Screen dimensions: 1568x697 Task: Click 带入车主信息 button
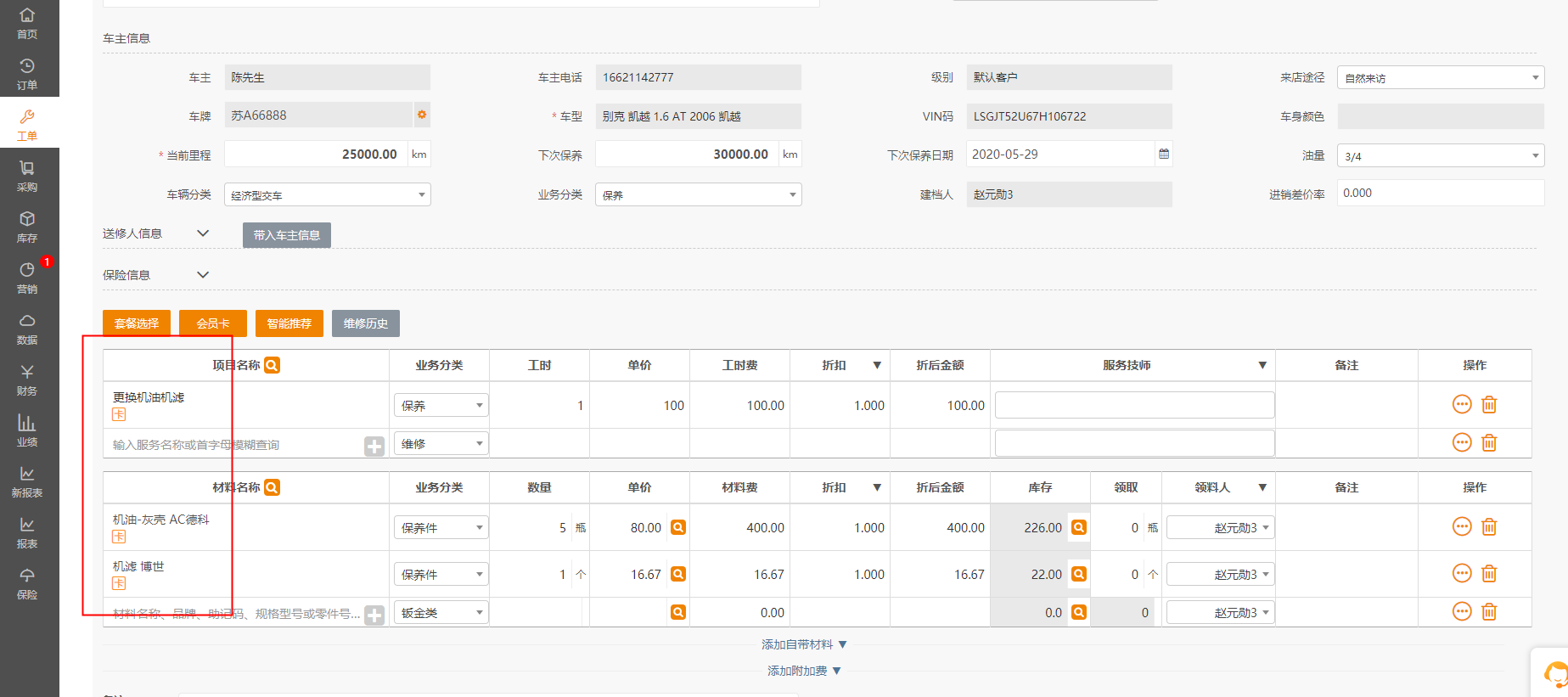287,235
